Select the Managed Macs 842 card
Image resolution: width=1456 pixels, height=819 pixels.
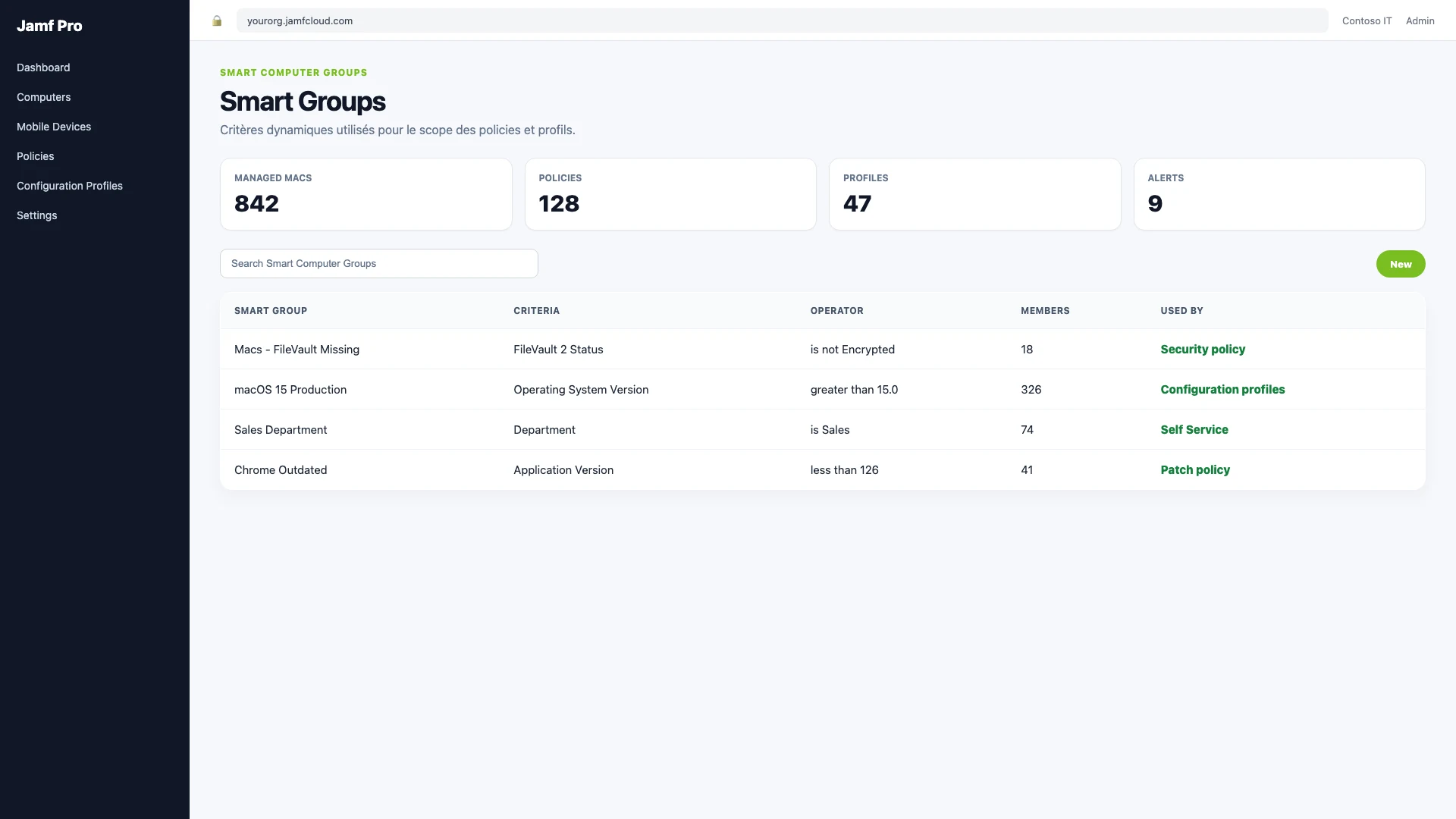(x=366, y=194)
